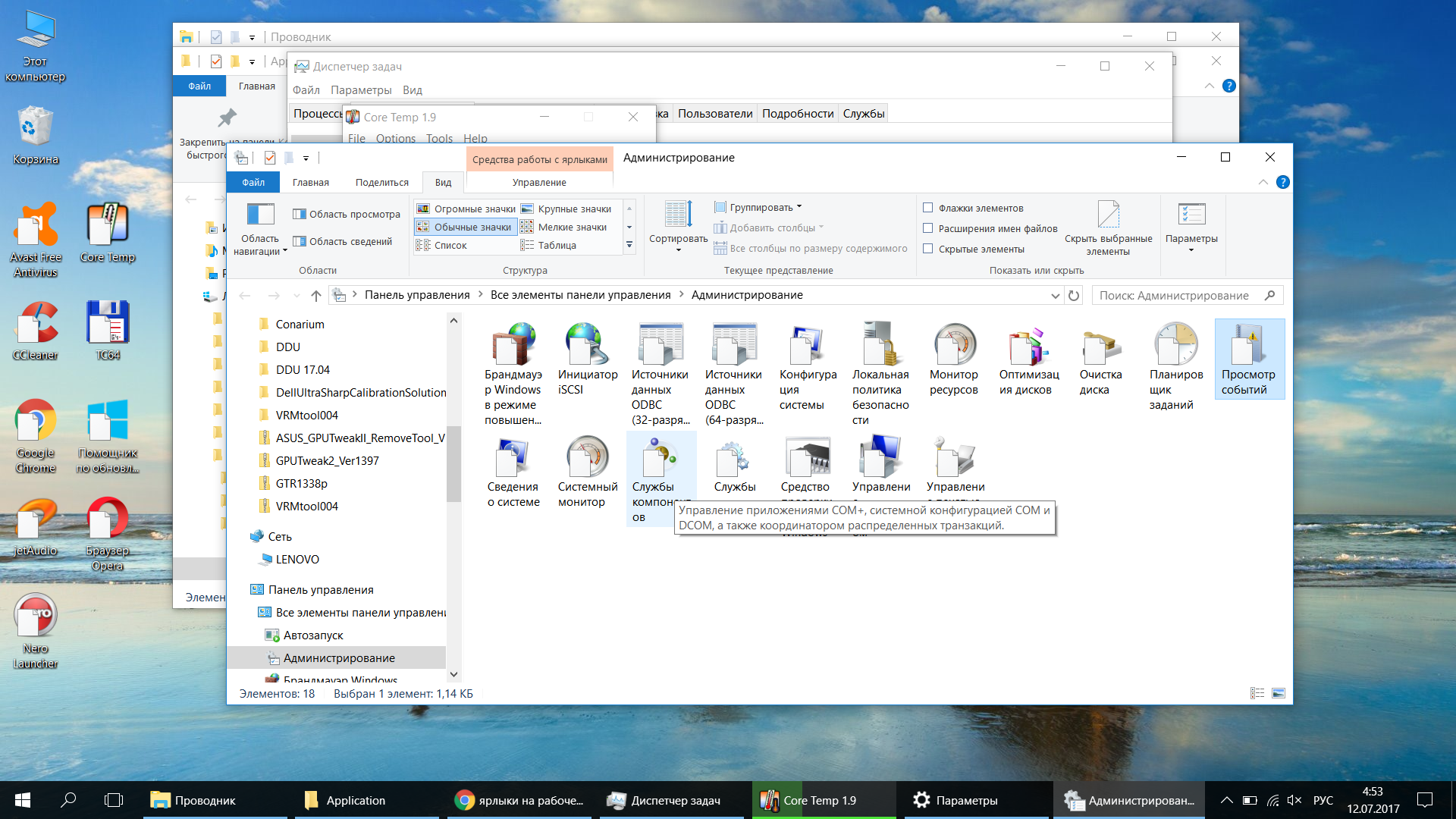Enable the Флажки элементов checkbox
This screenshot has height=819, width=1456.
click(927, 208)
